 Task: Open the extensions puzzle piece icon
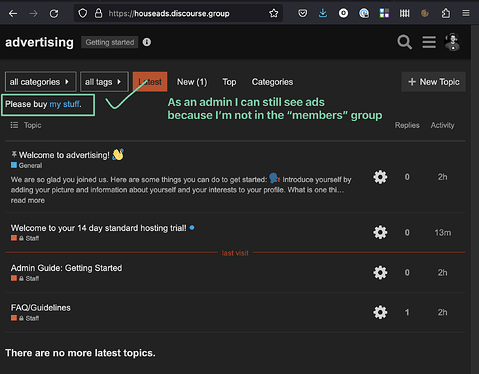point(446,13)
